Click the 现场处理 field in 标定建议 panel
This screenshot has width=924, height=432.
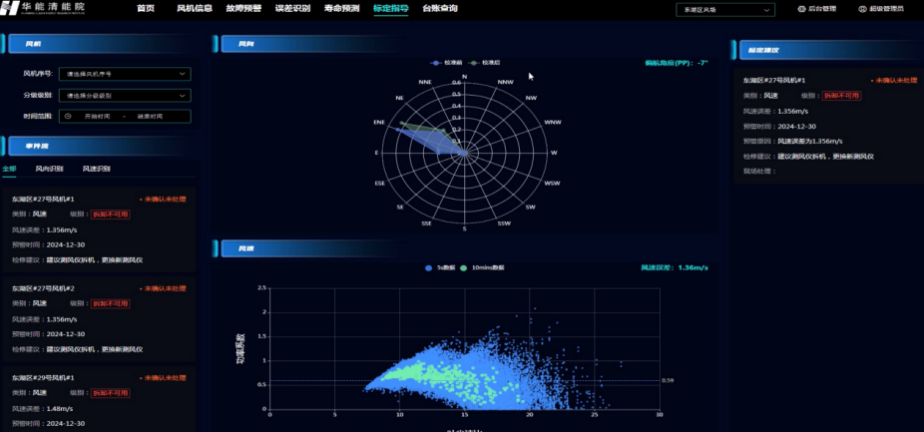coord(760,172)
